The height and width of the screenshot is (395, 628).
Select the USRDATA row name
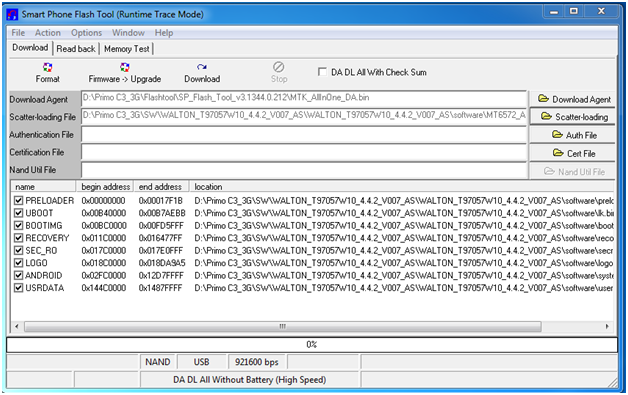point(45,288)
